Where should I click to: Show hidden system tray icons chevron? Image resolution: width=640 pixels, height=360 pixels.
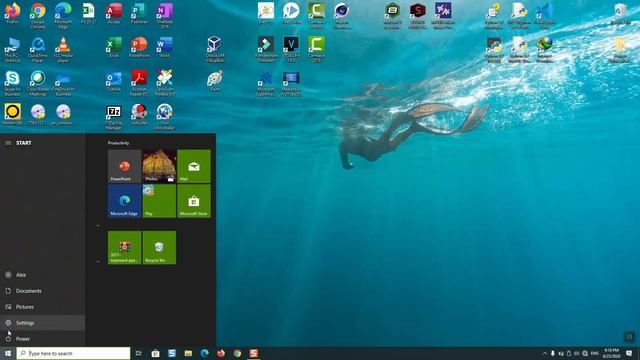click(544, 353)
